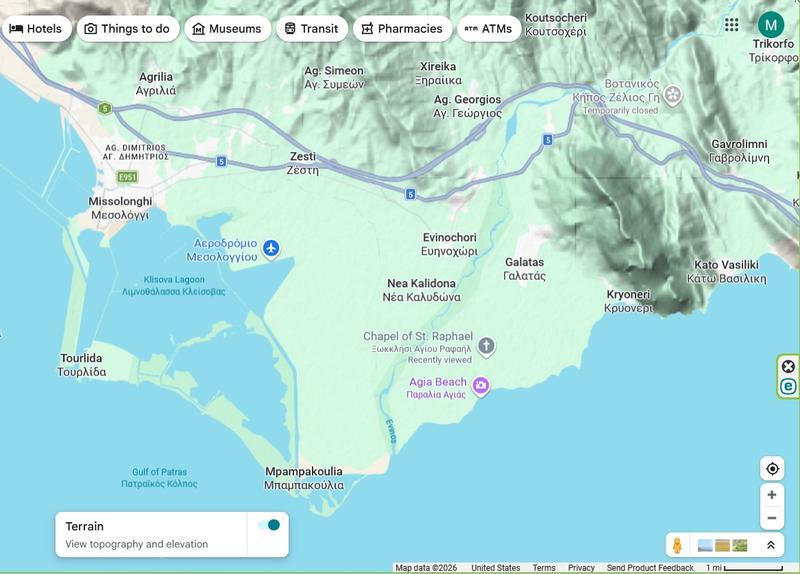Open the Things to do filter
Viewport: 800px width, 574px height.
(x=128, y=29)
